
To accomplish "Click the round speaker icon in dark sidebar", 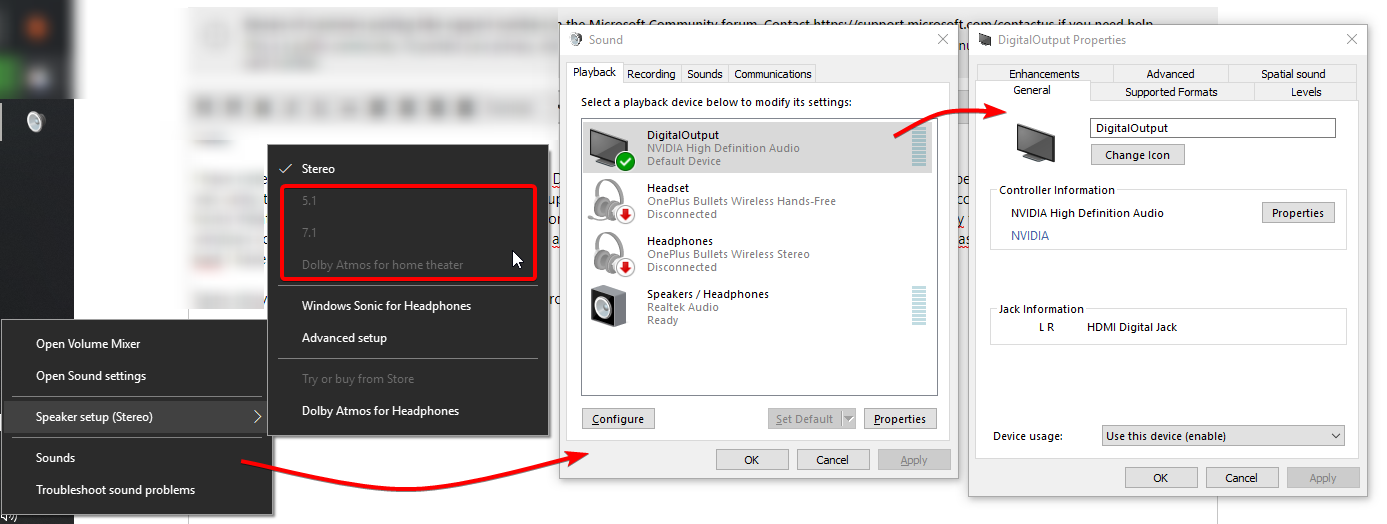I will (36, 122).
